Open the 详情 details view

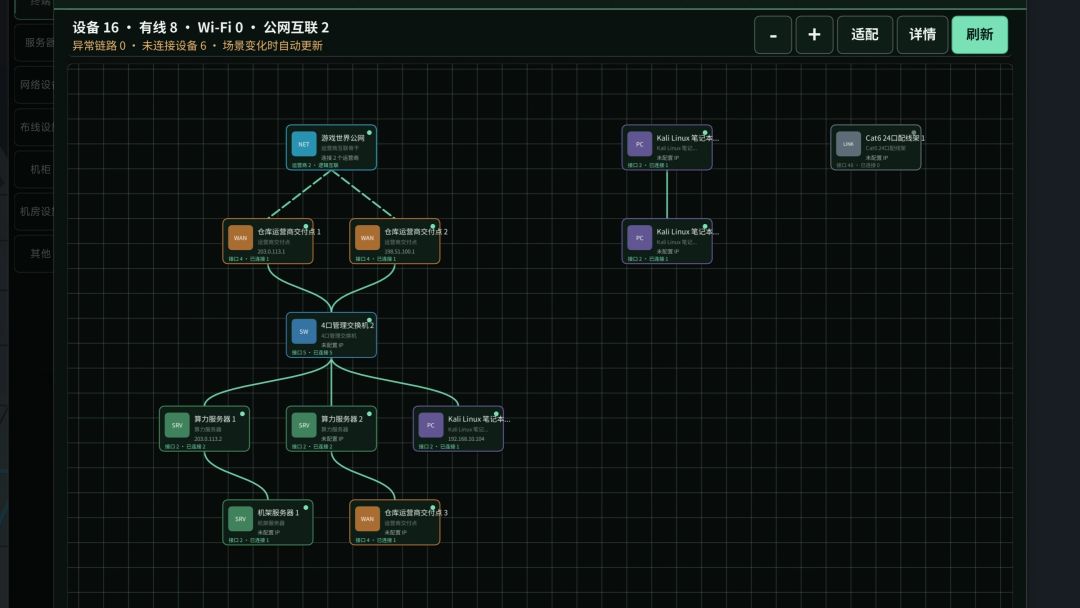922,34
